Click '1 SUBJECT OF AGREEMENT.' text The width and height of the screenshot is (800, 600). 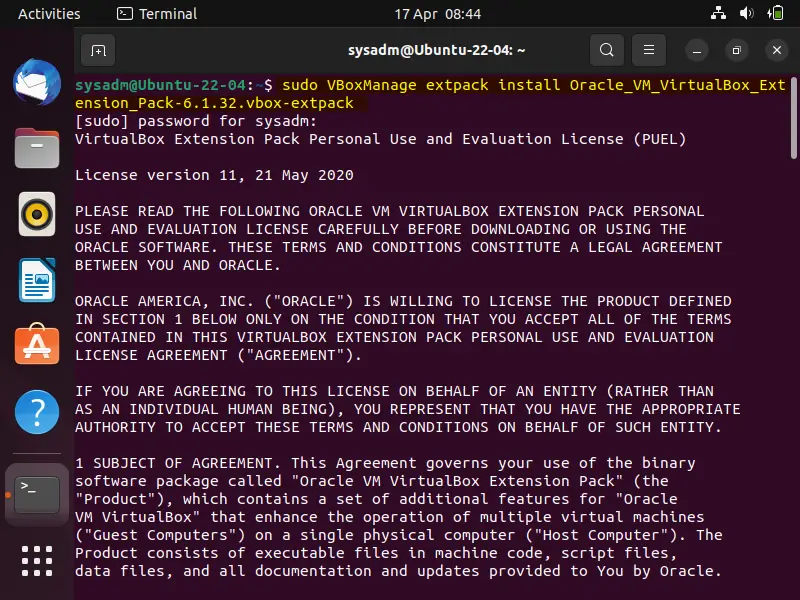[x=178, y=463]
